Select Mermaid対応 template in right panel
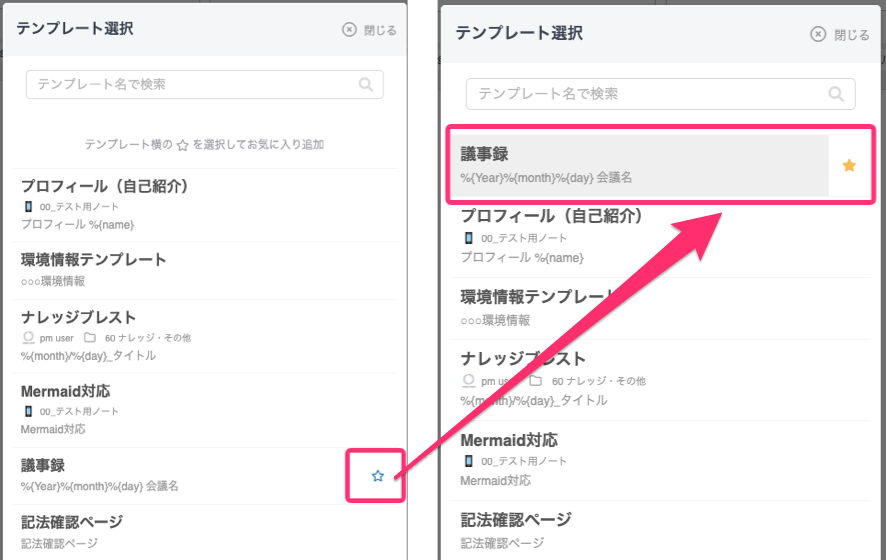The width and height of the screenshot is (886, 560). coord(509,440)
